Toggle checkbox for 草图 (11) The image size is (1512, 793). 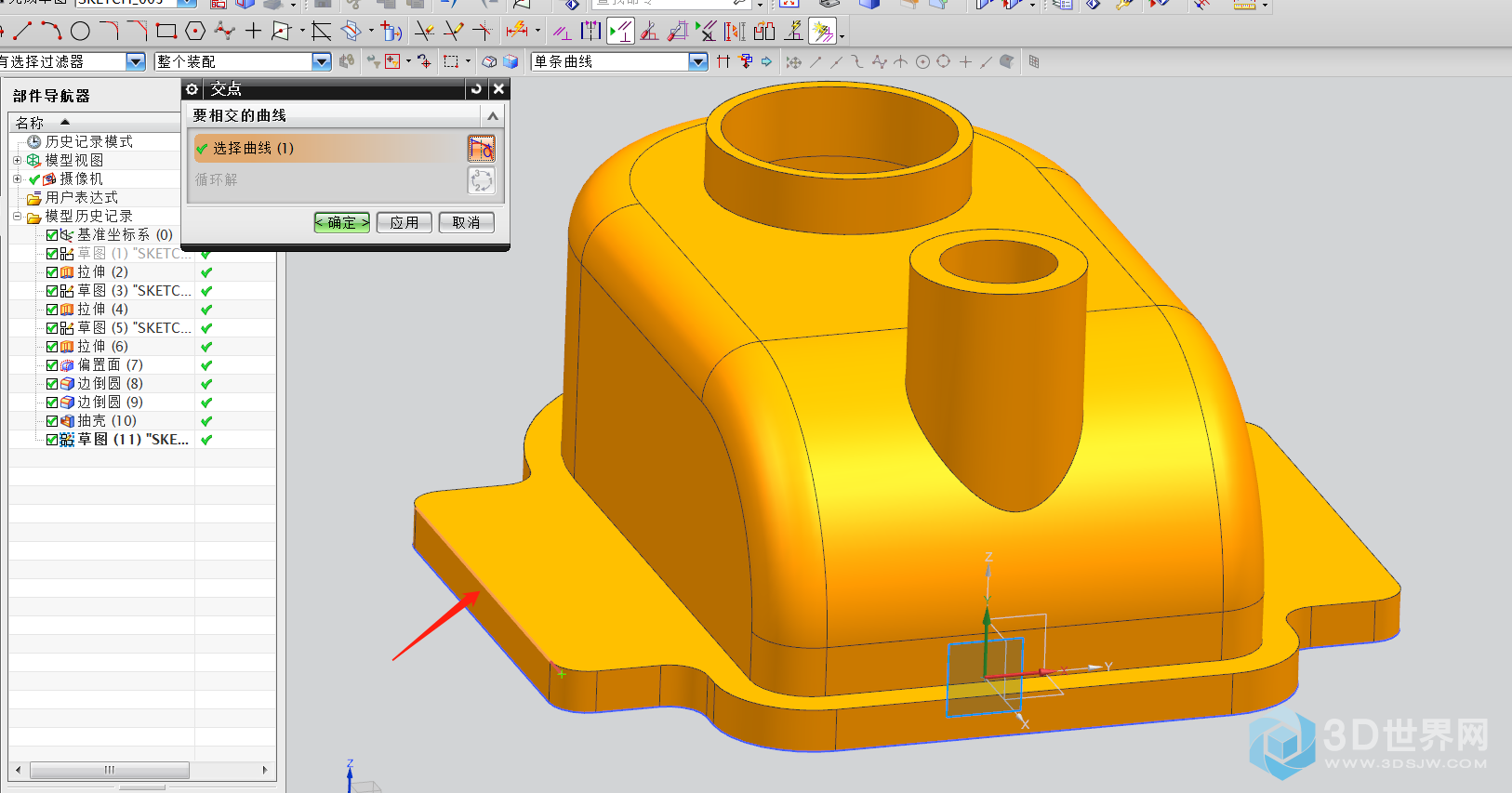52,440
